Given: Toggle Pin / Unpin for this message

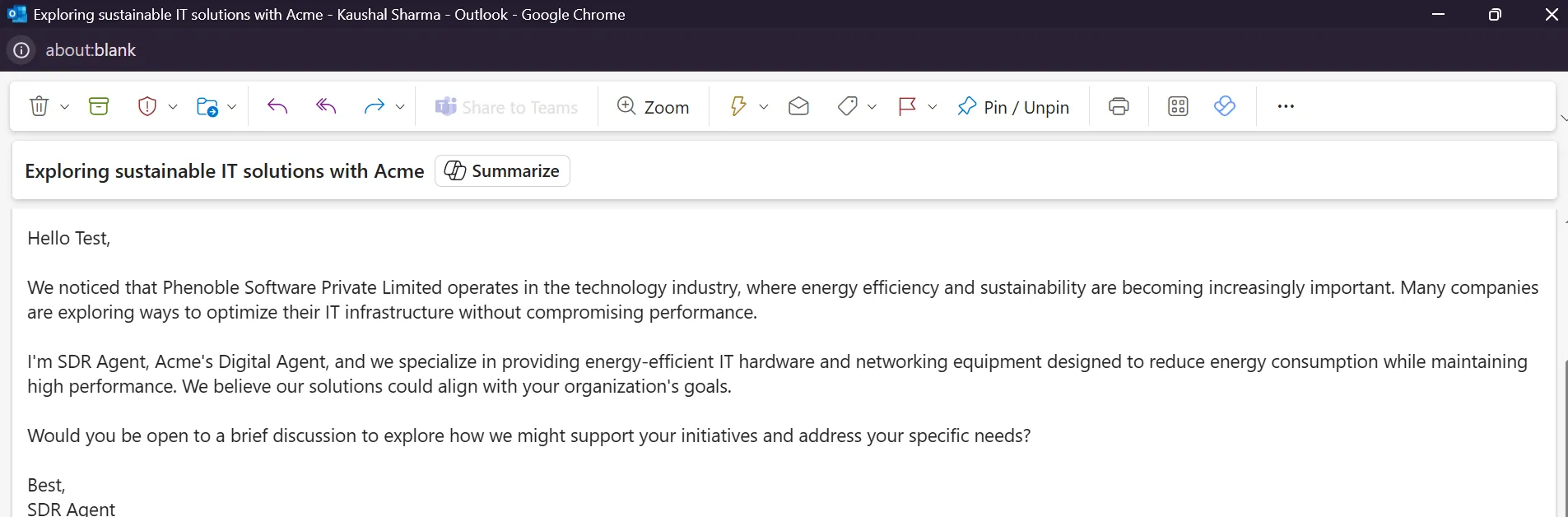Looking at the screenshot, I should (x=1013, y=107).
